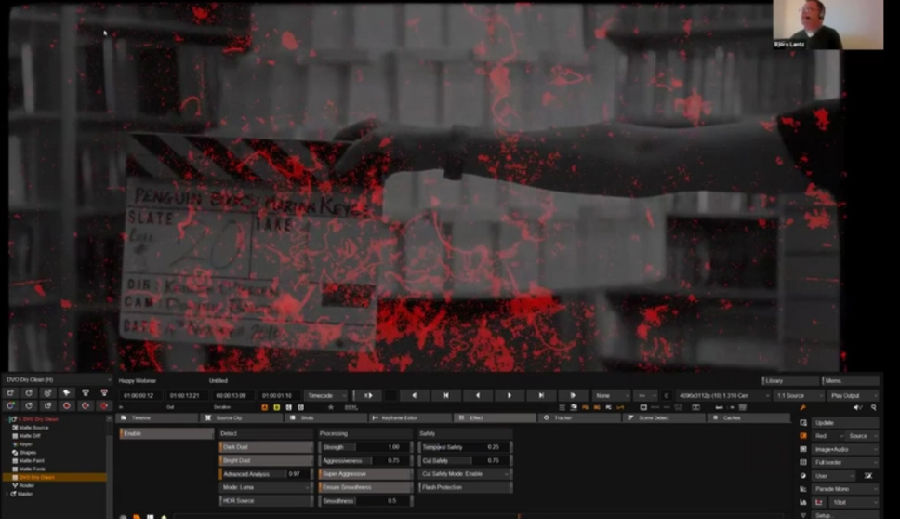Screen dimensions: 900x519
Task: Click the presenter webcam thumbnail
Action: pyautogui.click(x=828, y=25)
